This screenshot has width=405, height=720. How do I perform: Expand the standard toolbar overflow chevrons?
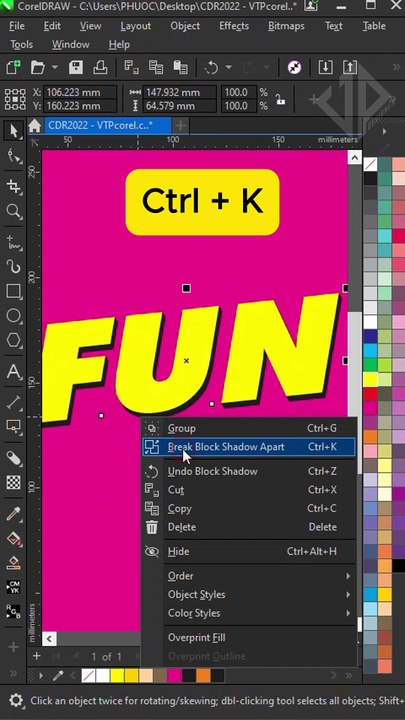tap(396, 68)
